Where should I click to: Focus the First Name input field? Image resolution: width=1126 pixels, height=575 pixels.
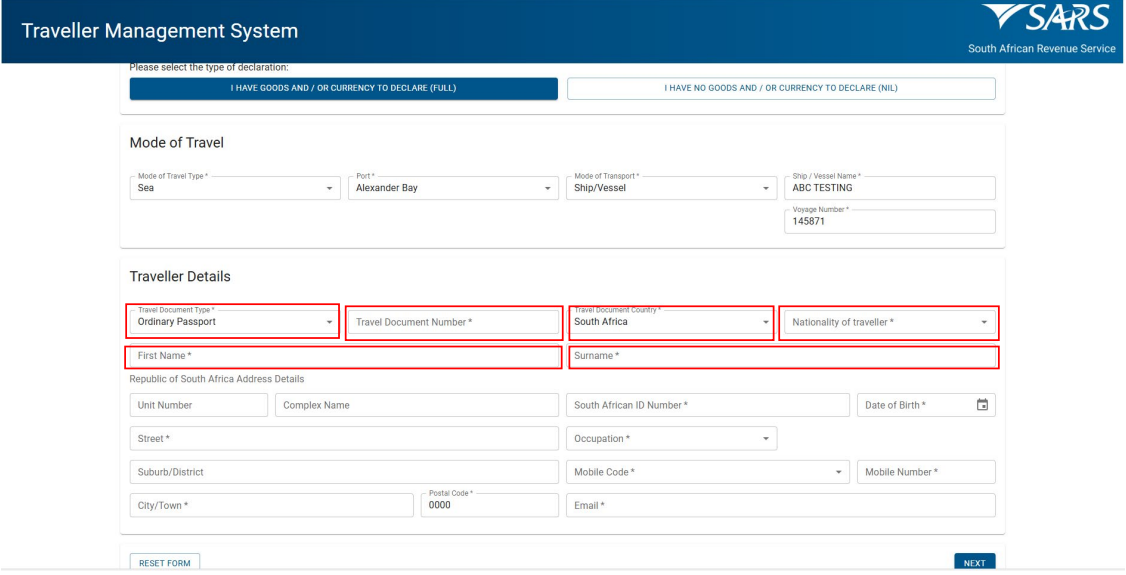pyautogui.click(x=343, y=357)
